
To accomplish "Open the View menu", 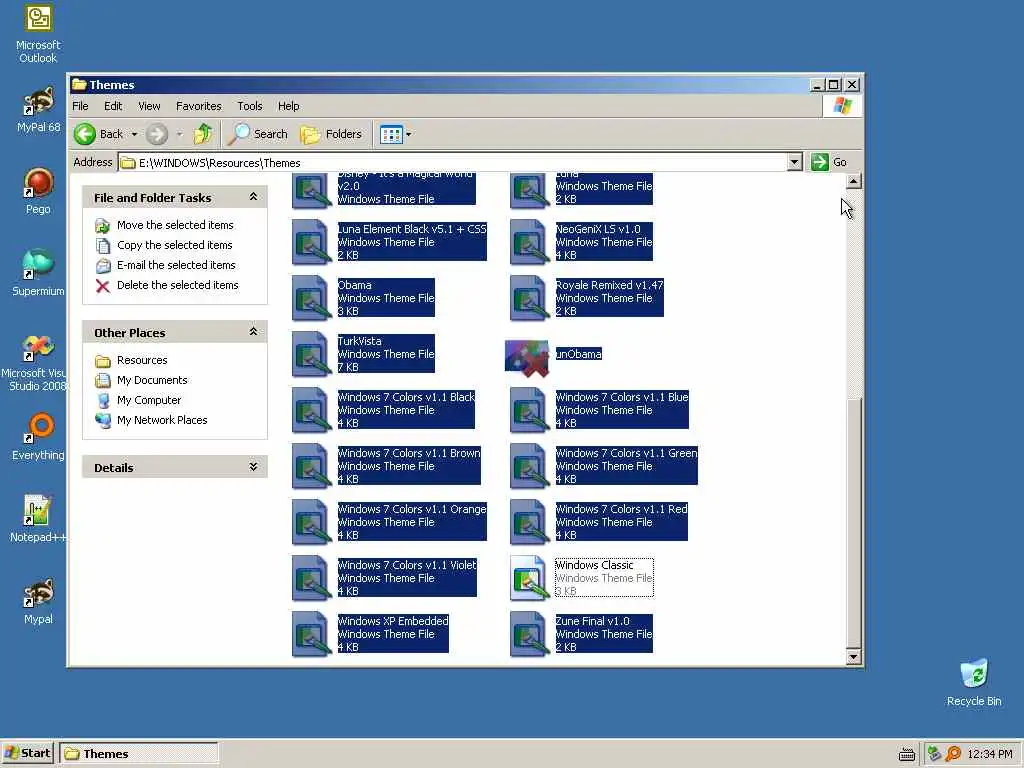I will coord(149,106).
